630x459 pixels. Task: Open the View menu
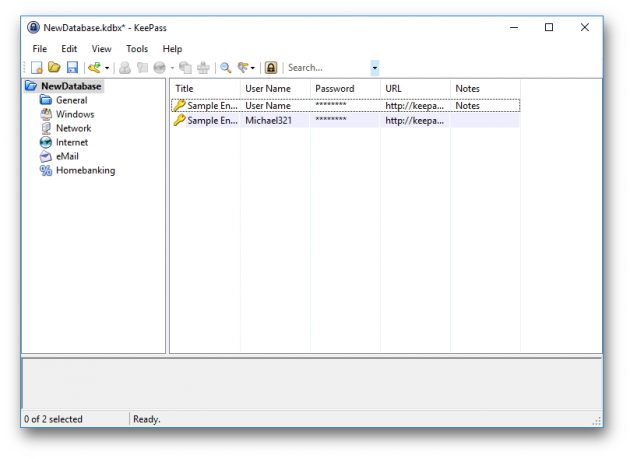coord(101,49)
